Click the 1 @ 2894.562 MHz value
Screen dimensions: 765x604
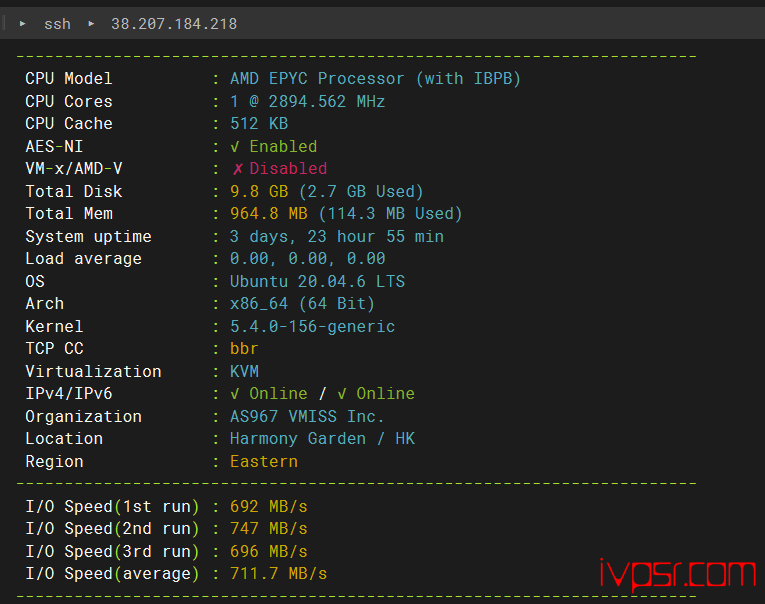pyautogui.click(x=307, y=101)
